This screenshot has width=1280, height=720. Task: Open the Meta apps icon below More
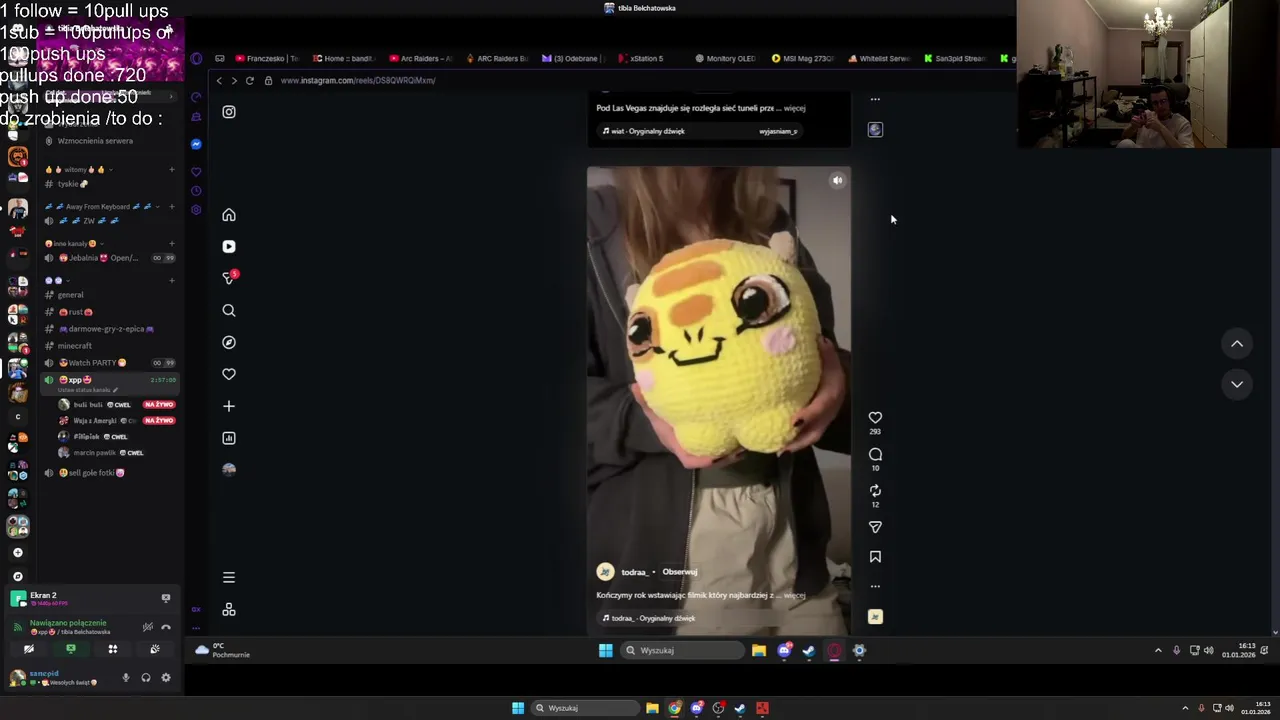pyautogui.click(x=229, y=609)
